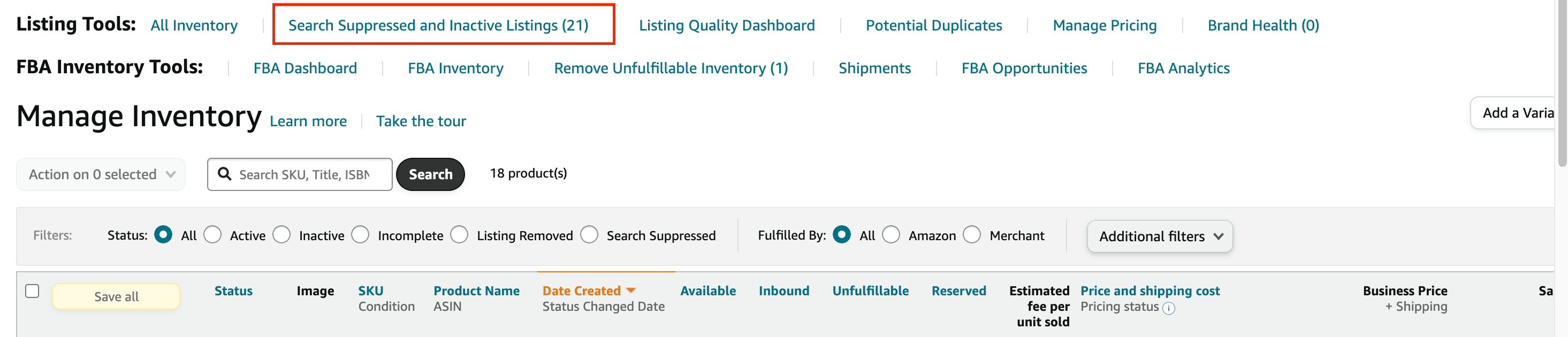Click the Save all button

116,297
